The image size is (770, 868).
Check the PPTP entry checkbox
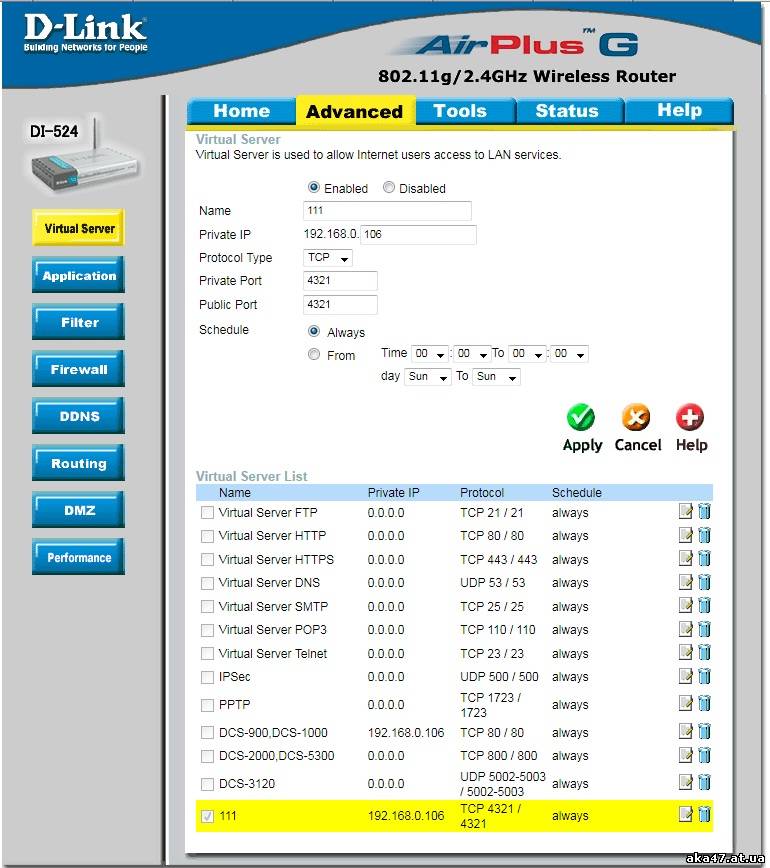tap(207, 705)
